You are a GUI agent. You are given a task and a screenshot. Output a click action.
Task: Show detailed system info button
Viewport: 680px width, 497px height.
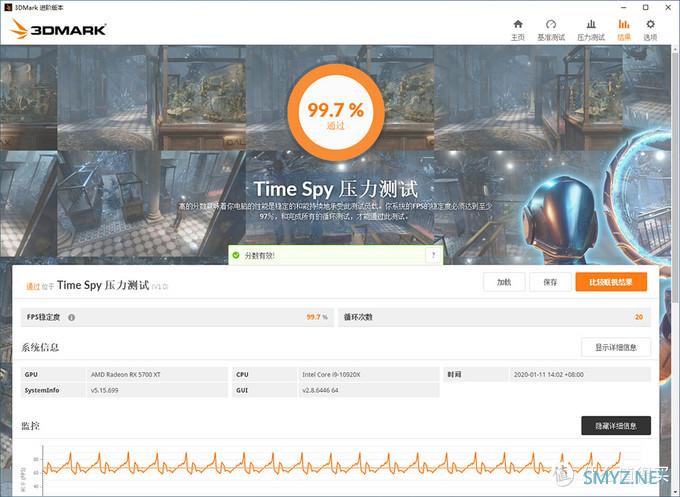616,347
